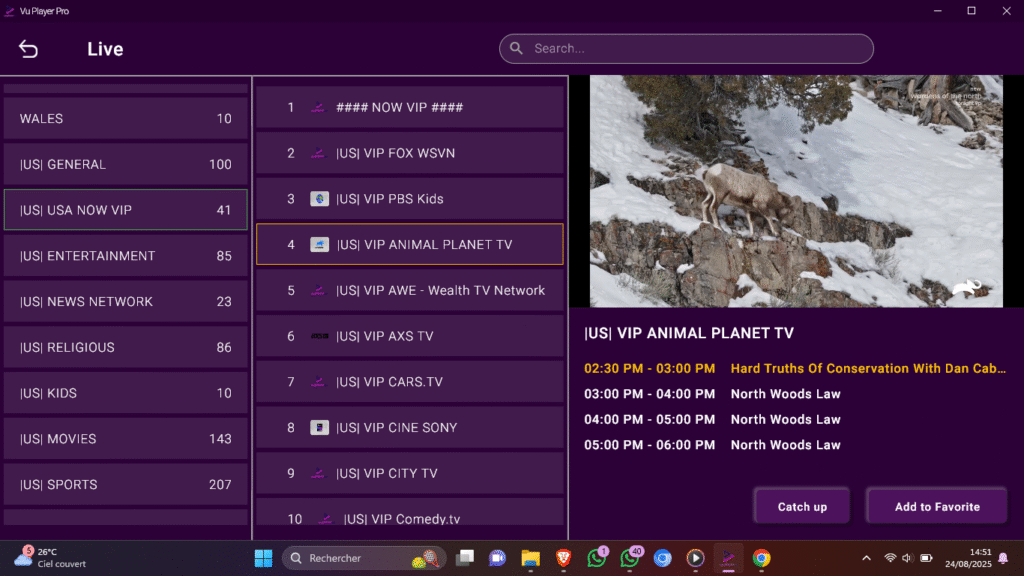Click the AXS TV channel logo
This screenshot has width=1024, height=576.
click(x=319, y=336)
